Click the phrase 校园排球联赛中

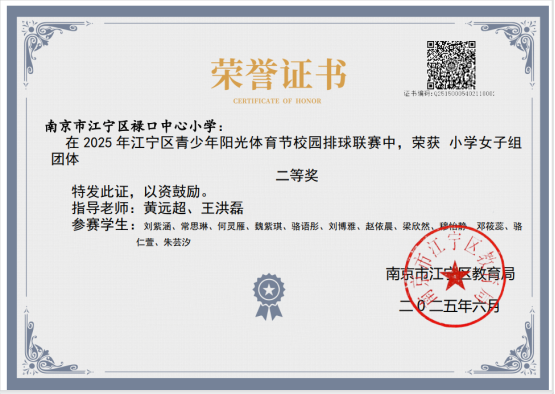click(344, 143)
